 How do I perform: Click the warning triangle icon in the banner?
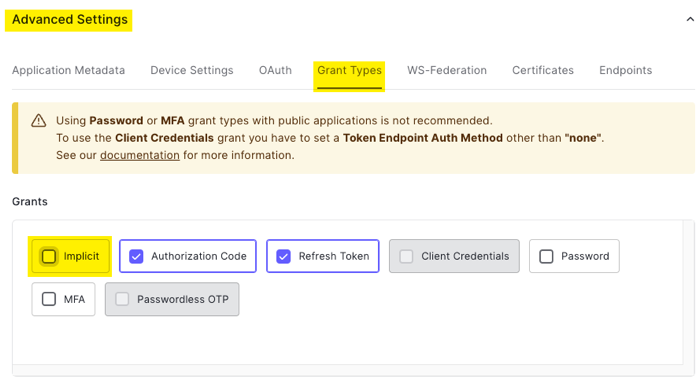click(x=39, y=121)
